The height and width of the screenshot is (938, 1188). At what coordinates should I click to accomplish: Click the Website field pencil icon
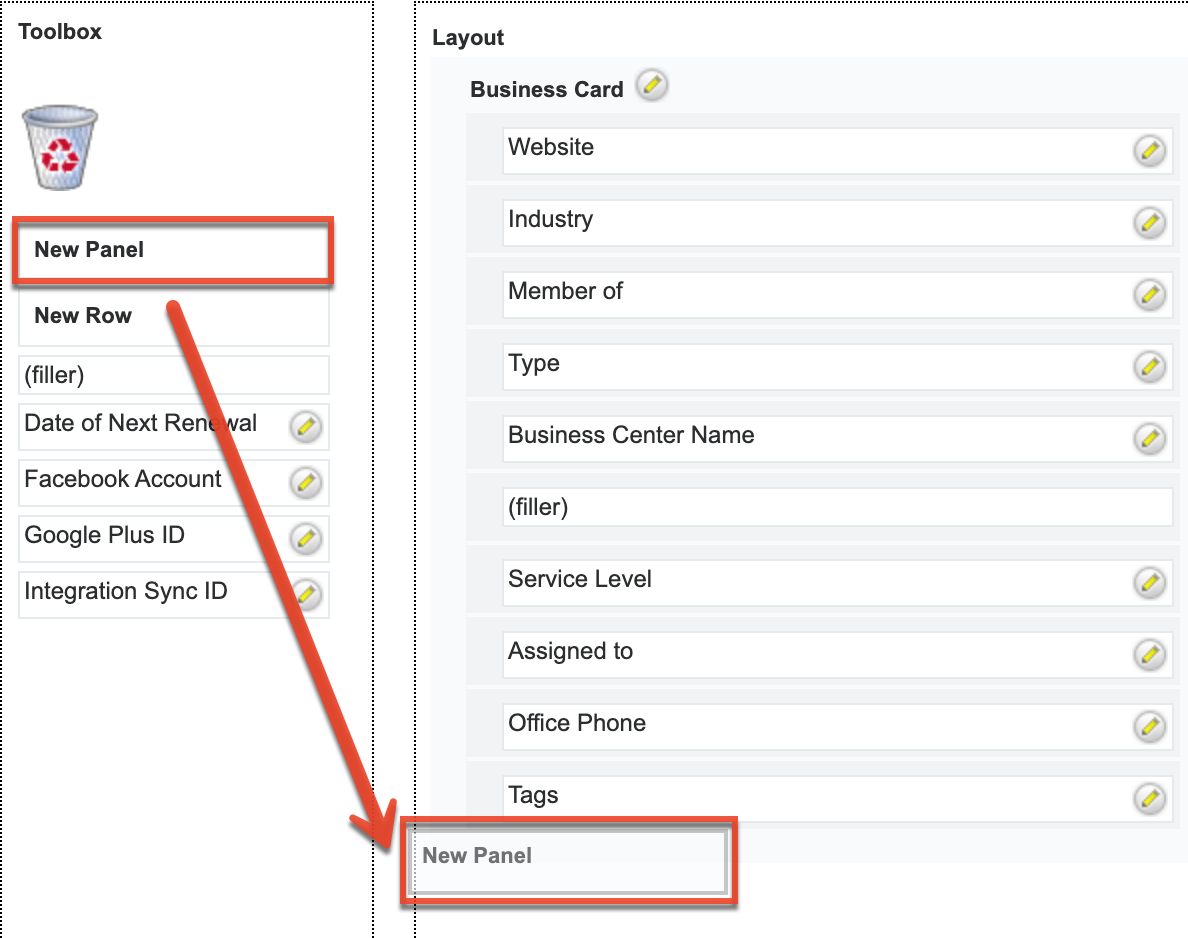coord(1149,151)
